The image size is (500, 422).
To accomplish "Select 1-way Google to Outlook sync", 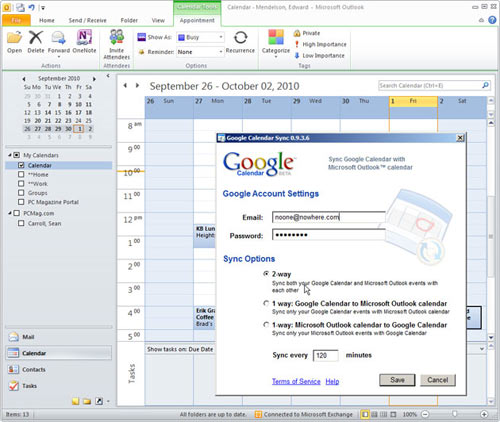I will point(266,303).
